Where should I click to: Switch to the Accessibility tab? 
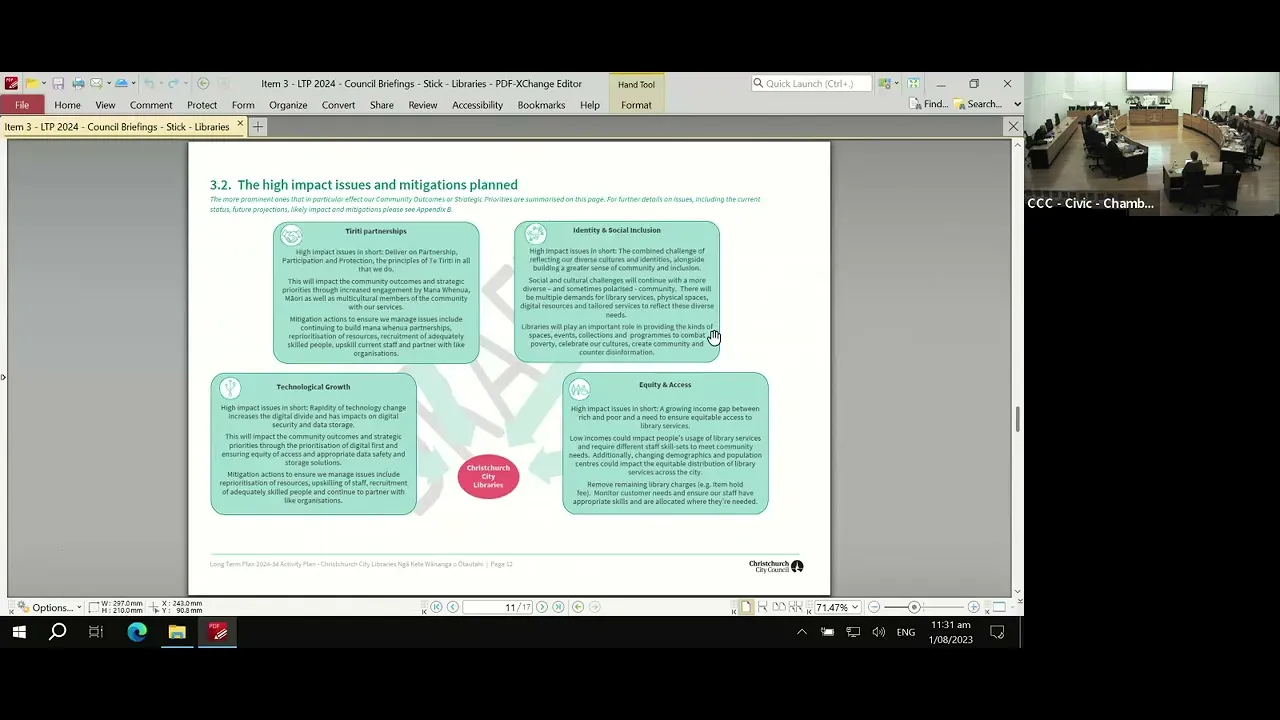[x=477, y=105]
